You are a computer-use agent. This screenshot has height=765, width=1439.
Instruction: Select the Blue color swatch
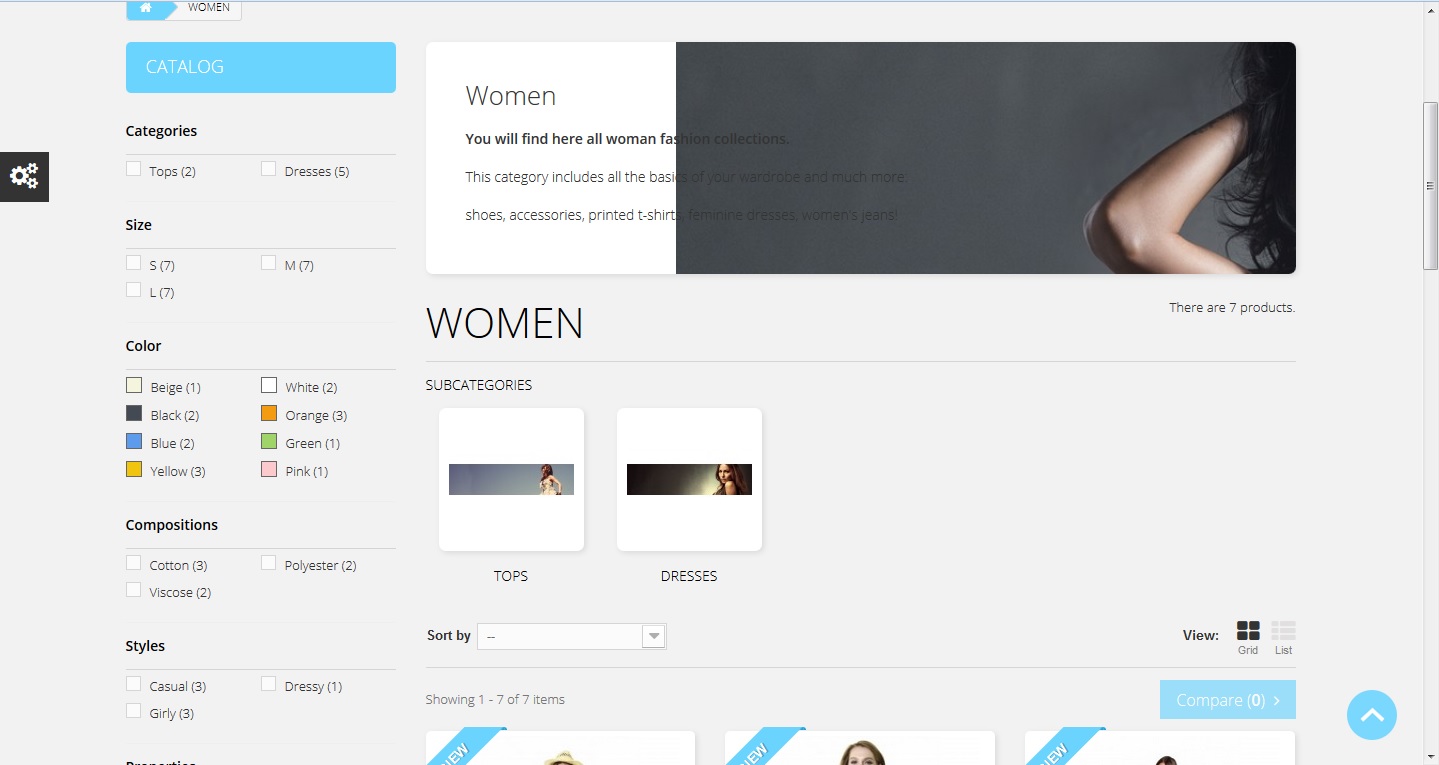[134, 441]
